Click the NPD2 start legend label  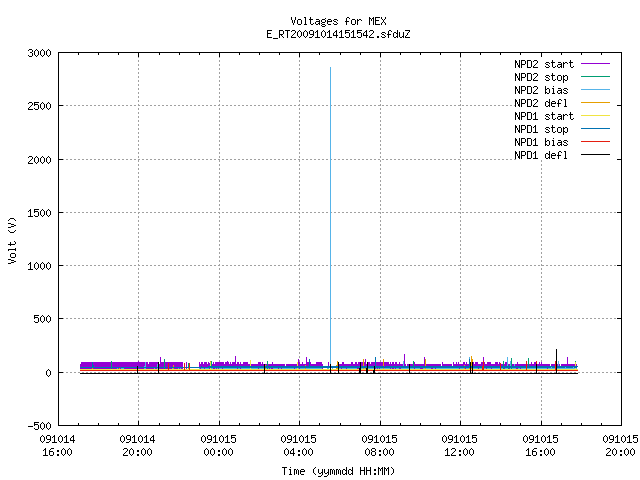(x=544, y=64)
